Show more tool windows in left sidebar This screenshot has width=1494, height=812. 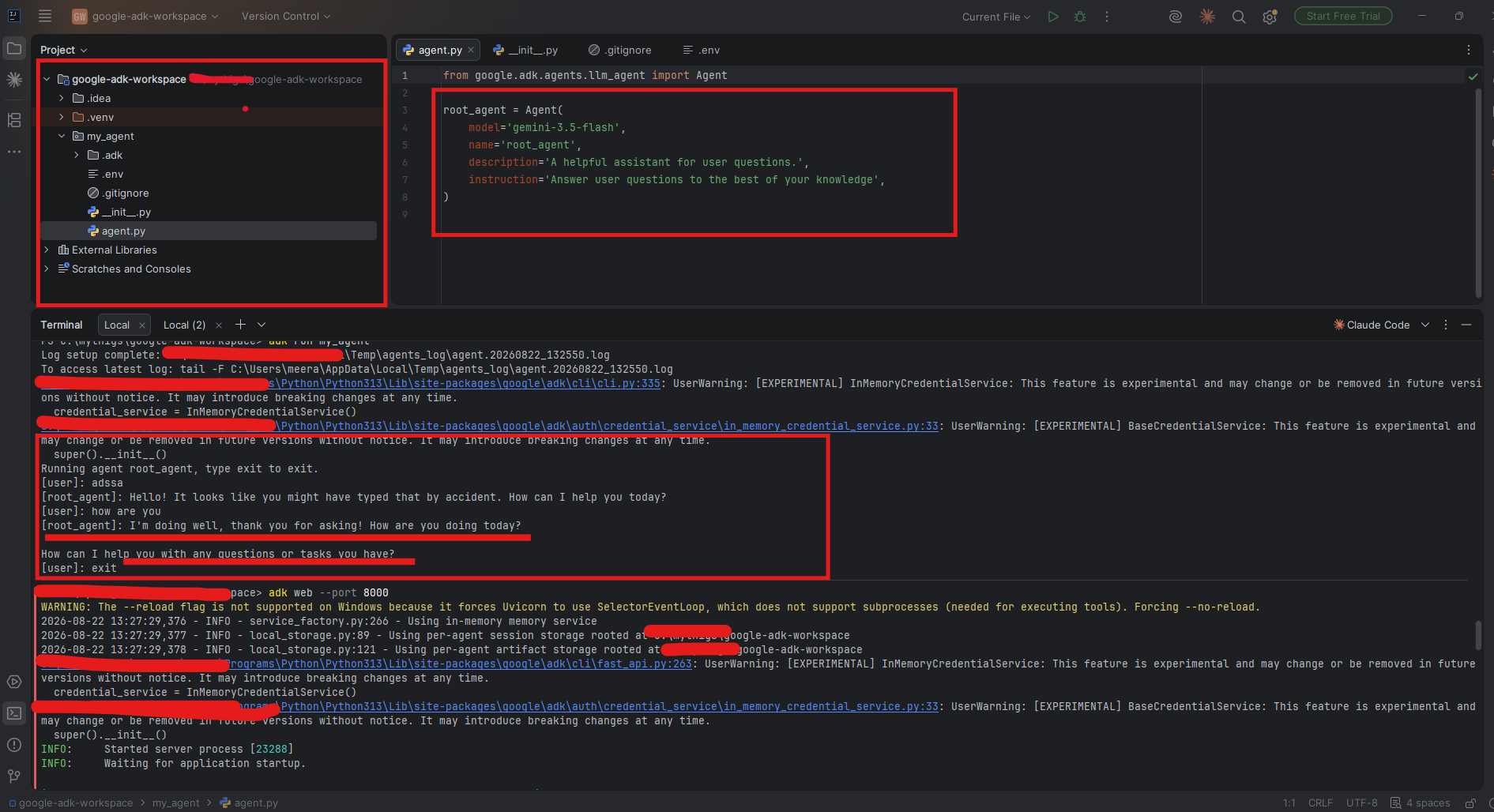coord(14,151)
